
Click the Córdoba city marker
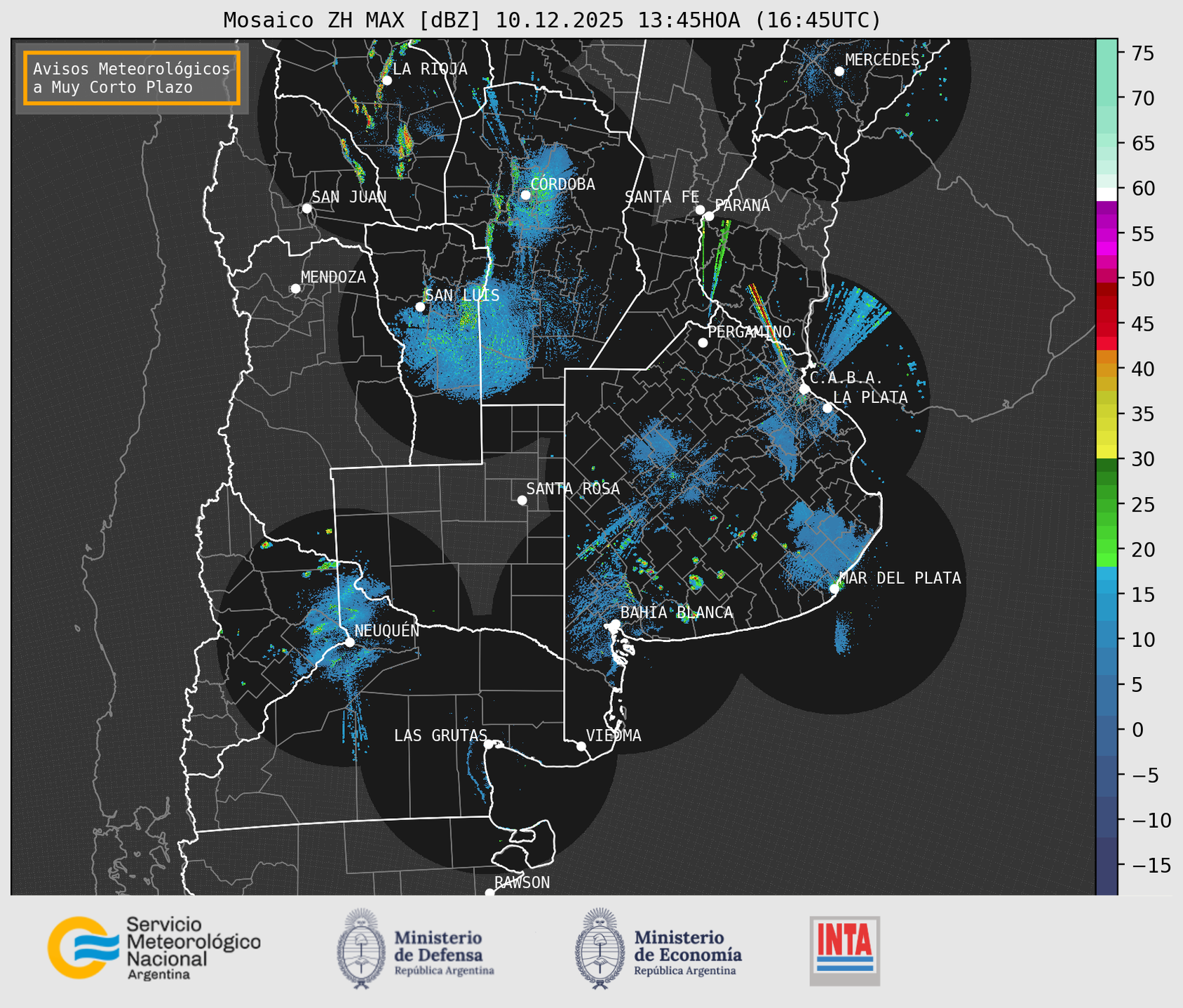tap(525, 195)
